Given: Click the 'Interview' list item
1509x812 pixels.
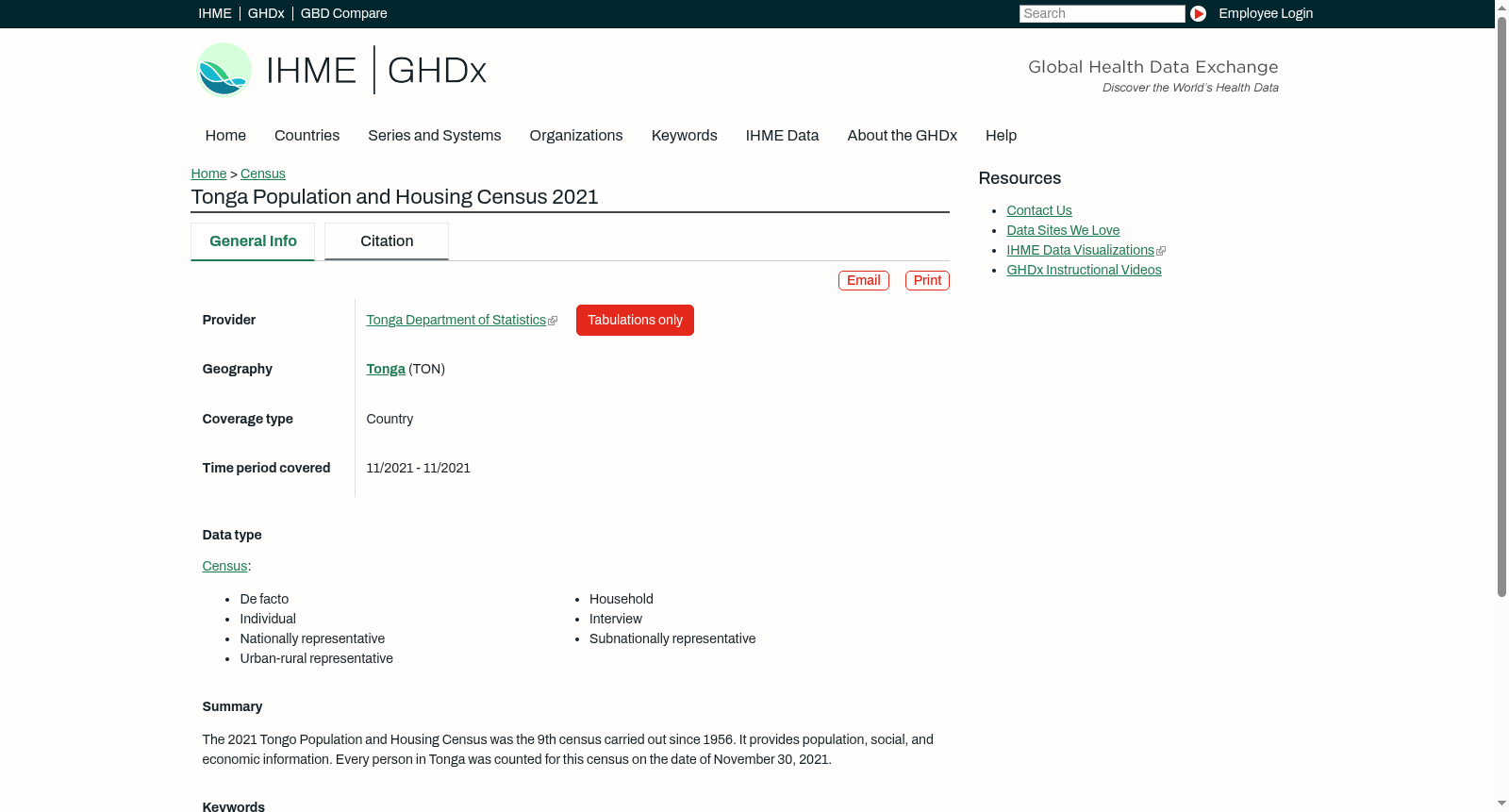Looking at the screenshot, I should pyautogui.click(x=615, y=619).
